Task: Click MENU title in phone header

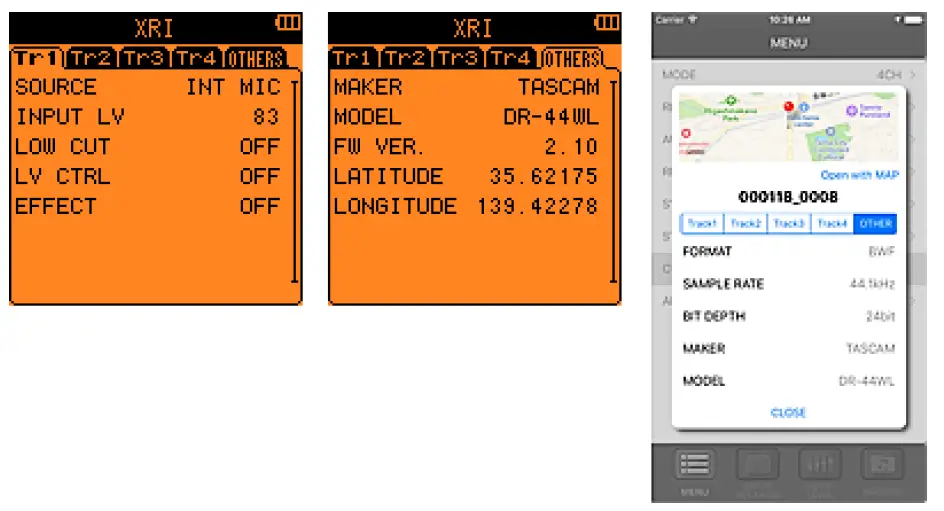Action: pos(788,43)
